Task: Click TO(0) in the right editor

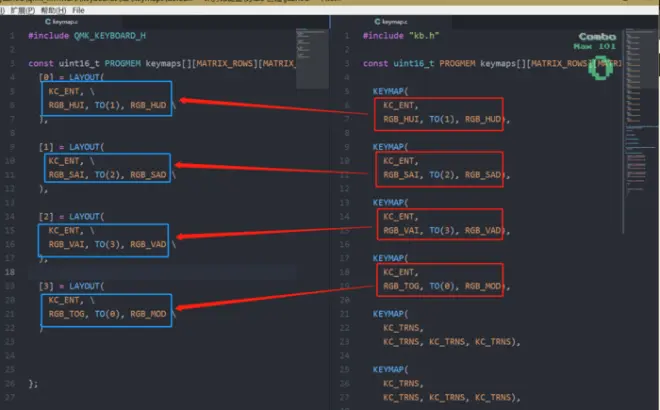Action: point(442,286)
